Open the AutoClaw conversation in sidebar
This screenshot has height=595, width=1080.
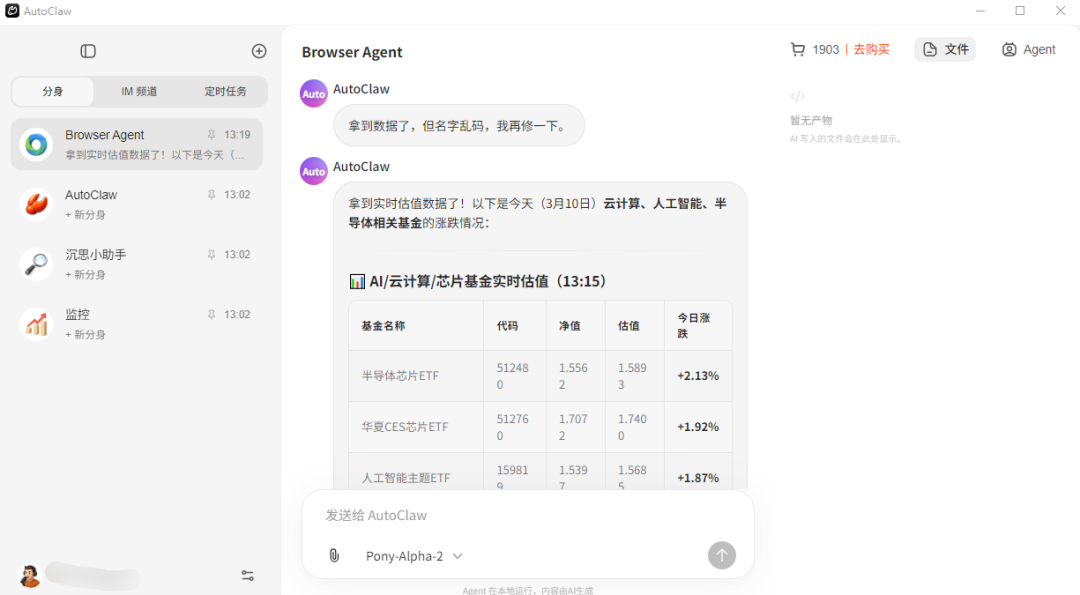136,204
